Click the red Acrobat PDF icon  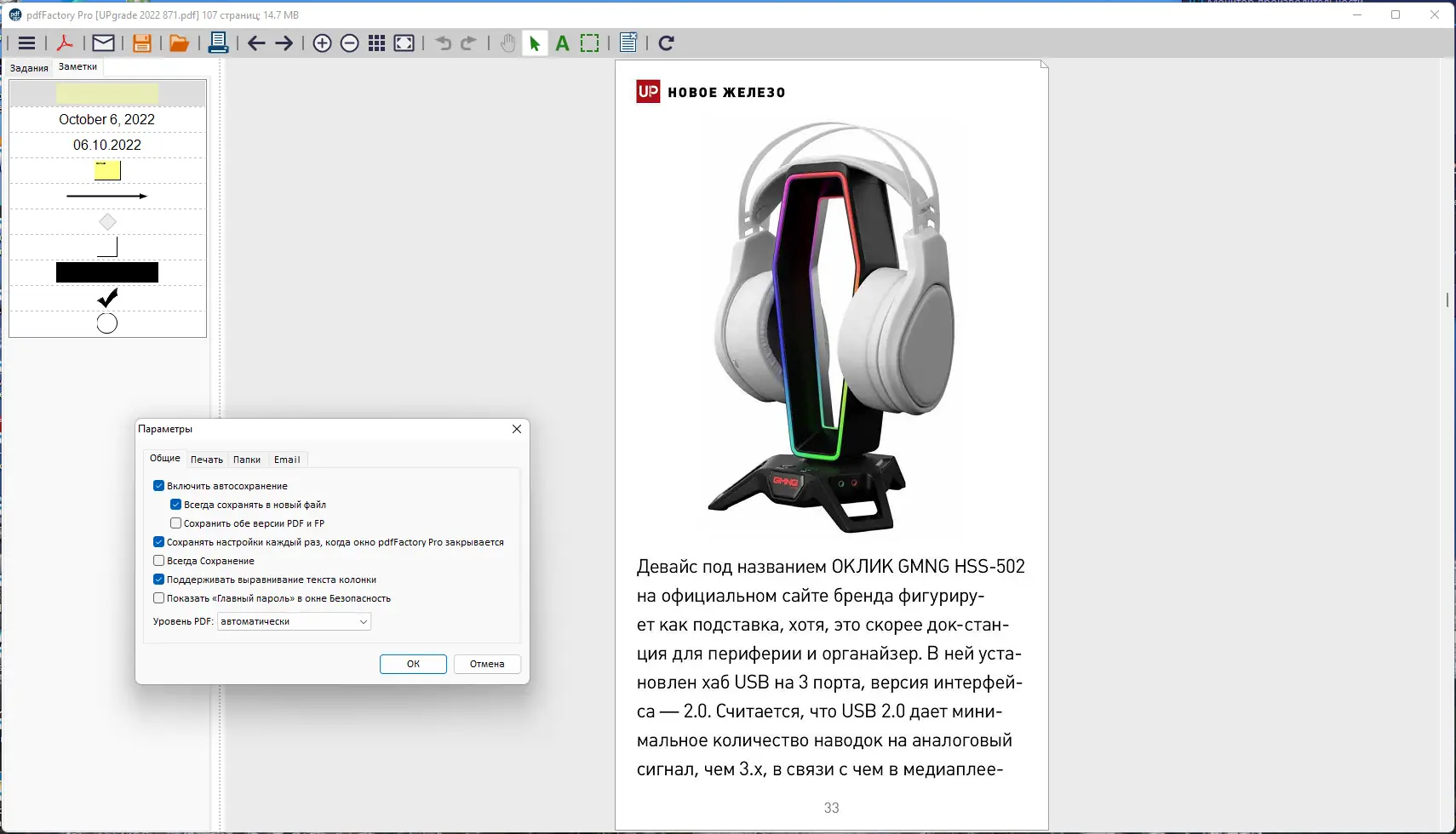[x=65, y=43]
